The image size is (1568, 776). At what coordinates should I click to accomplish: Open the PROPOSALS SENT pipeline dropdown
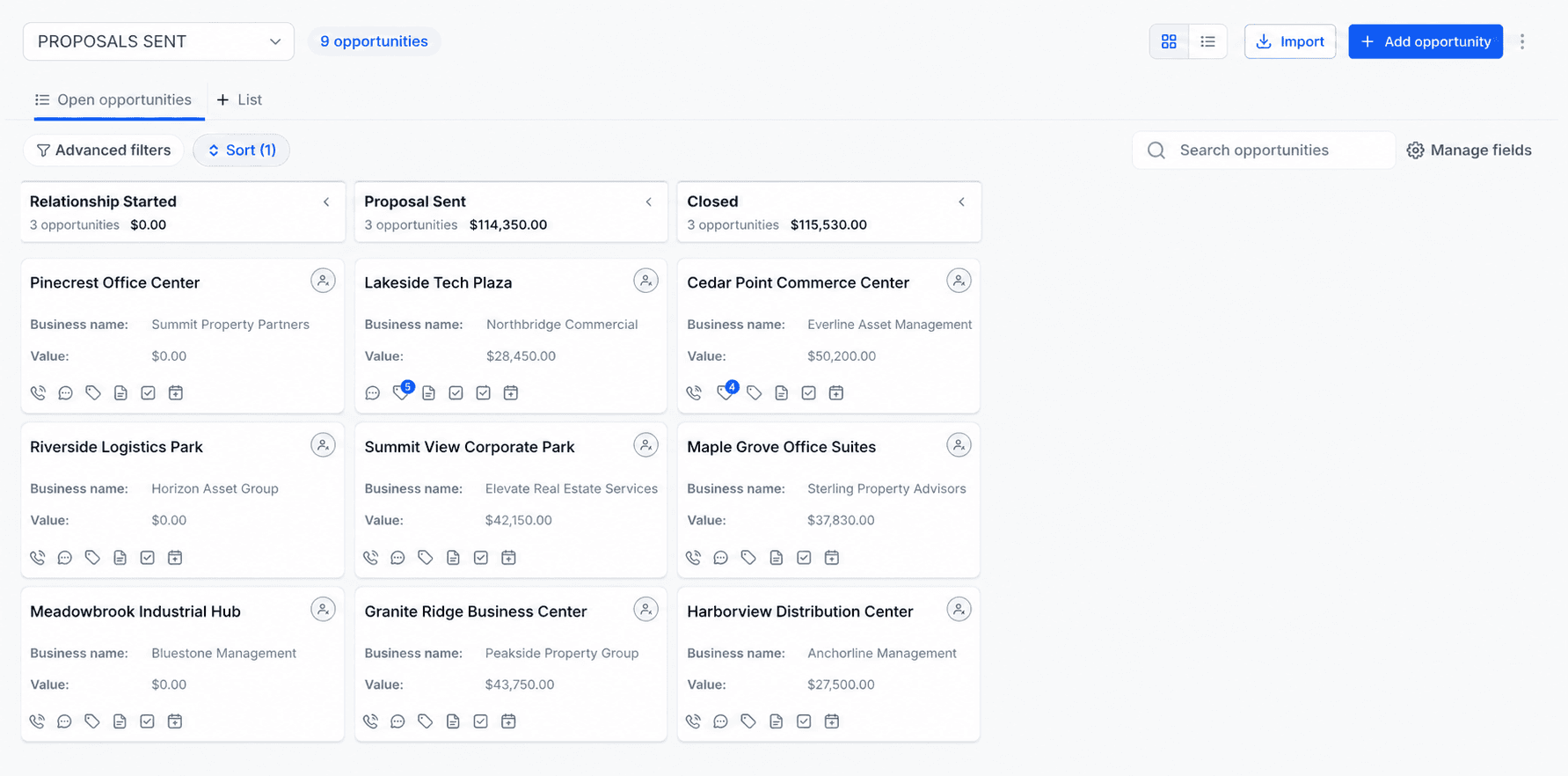click(x=158, y=41)
